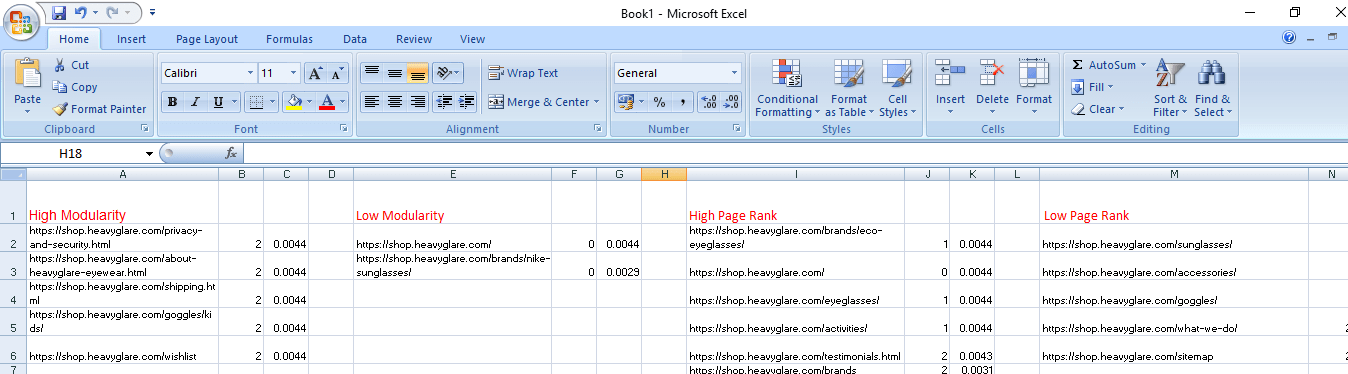The image size is (1348, 374).
Task: Activate Format Painter
Action: point(100,109)
